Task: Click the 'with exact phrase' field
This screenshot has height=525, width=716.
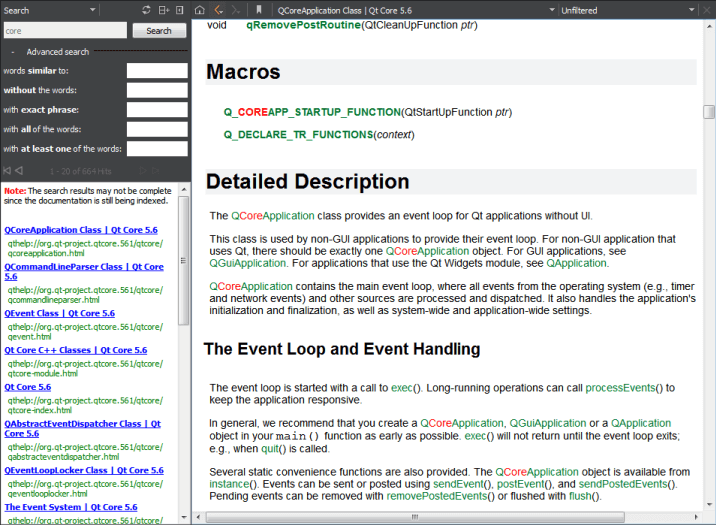Action: [x=157, y=110]
